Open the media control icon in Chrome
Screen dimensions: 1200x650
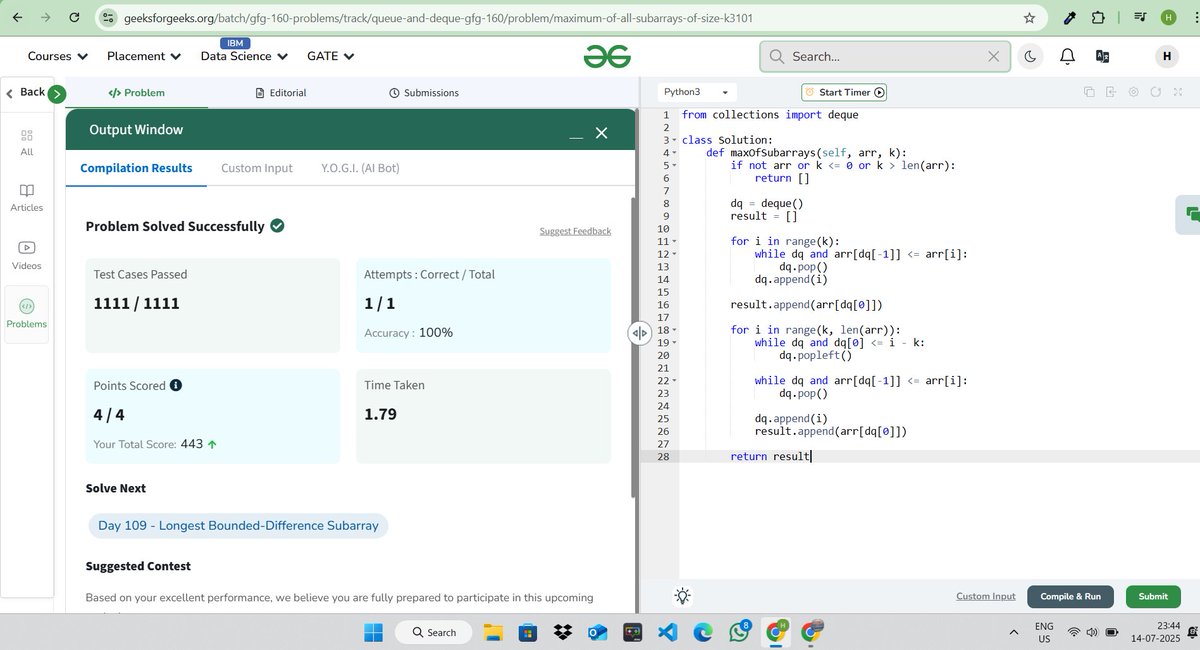click(x=1138, y=17)
